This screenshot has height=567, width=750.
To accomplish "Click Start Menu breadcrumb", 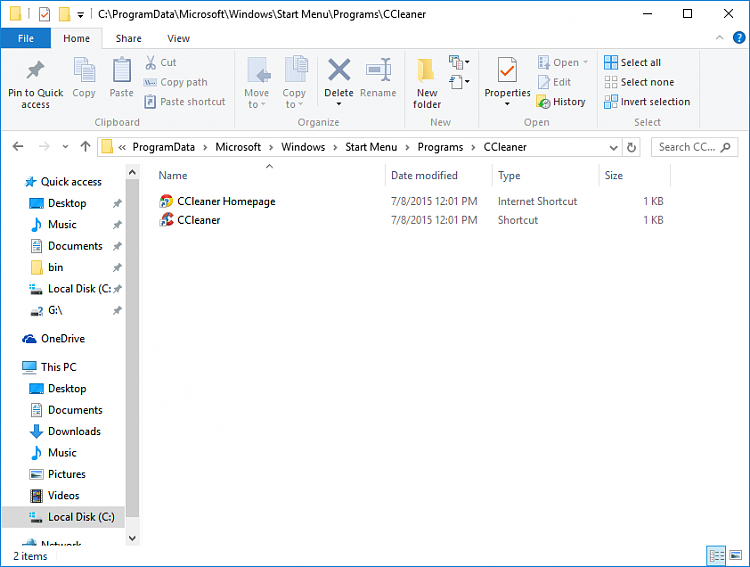I will pos(371,147).
